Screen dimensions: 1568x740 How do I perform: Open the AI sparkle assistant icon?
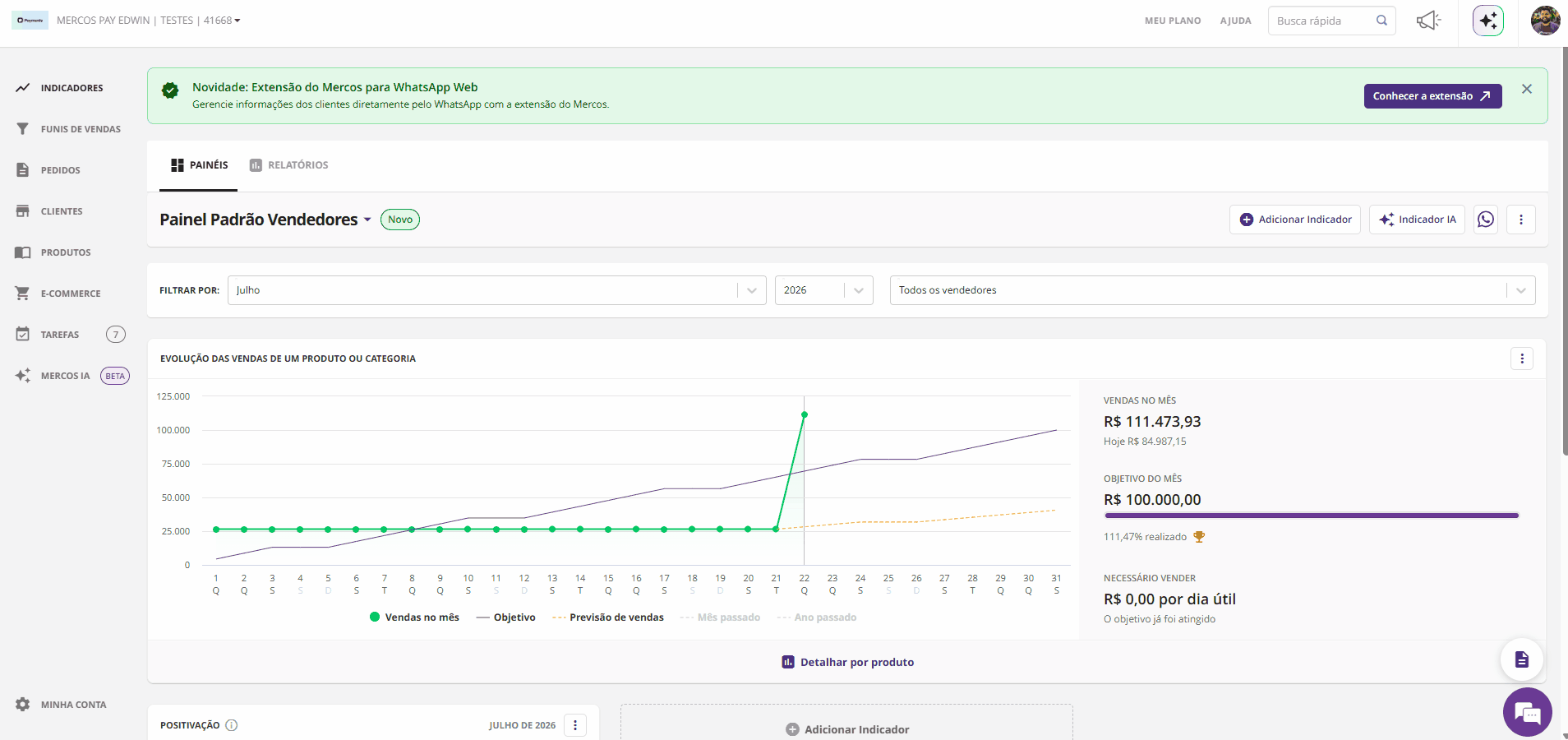click(x=1488, y=21)
